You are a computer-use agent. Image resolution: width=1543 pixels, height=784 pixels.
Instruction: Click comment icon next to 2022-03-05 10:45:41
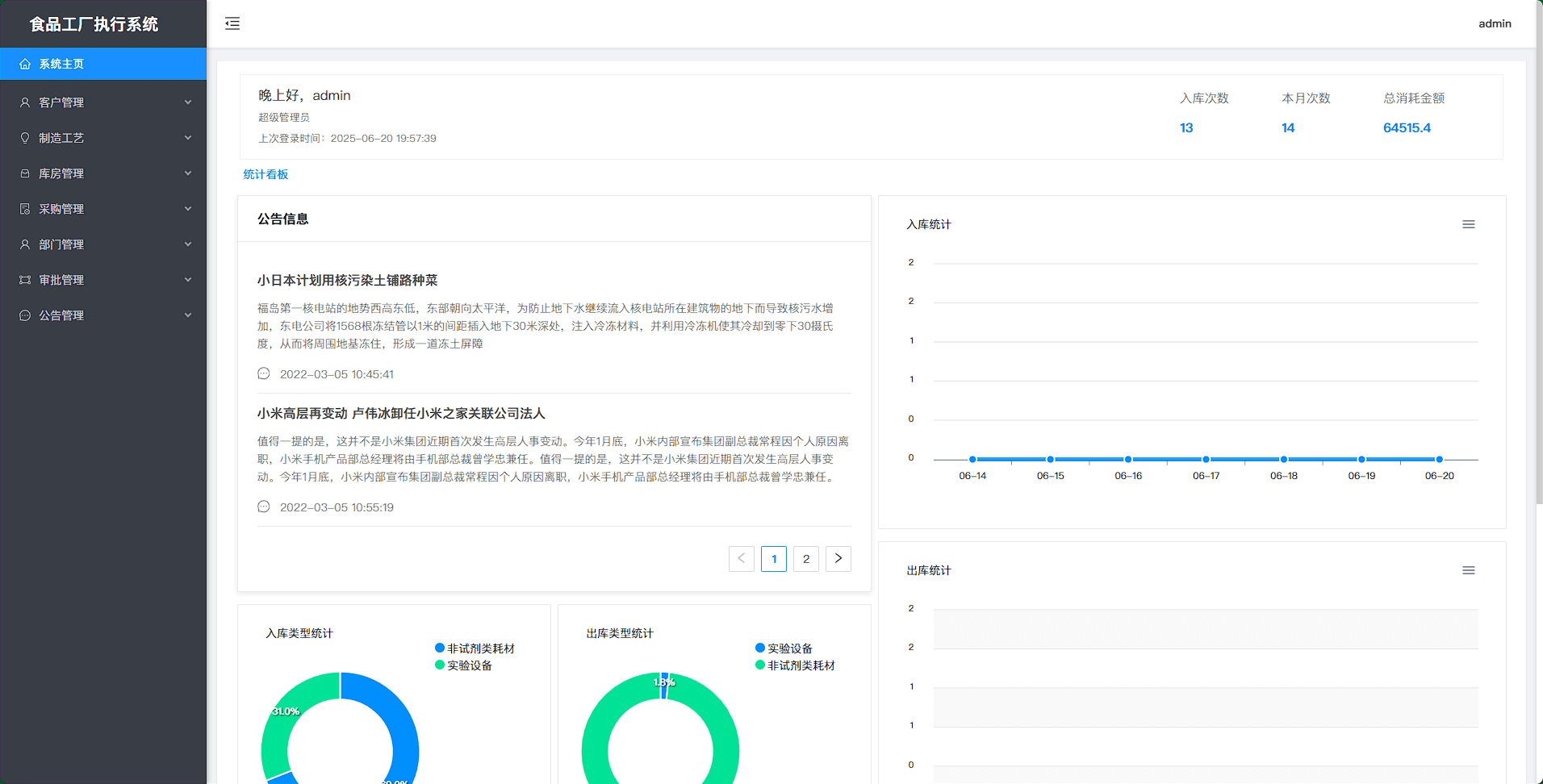pos(264,373)
